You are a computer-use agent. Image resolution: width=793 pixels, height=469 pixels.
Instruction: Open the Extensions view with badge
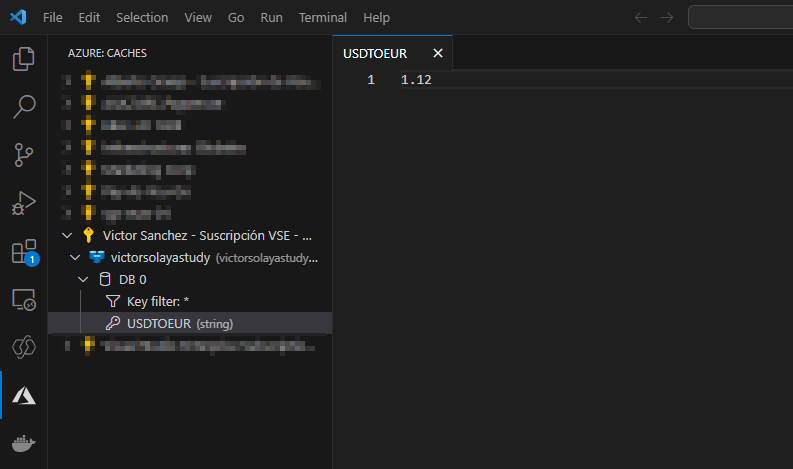coord(24,251)
